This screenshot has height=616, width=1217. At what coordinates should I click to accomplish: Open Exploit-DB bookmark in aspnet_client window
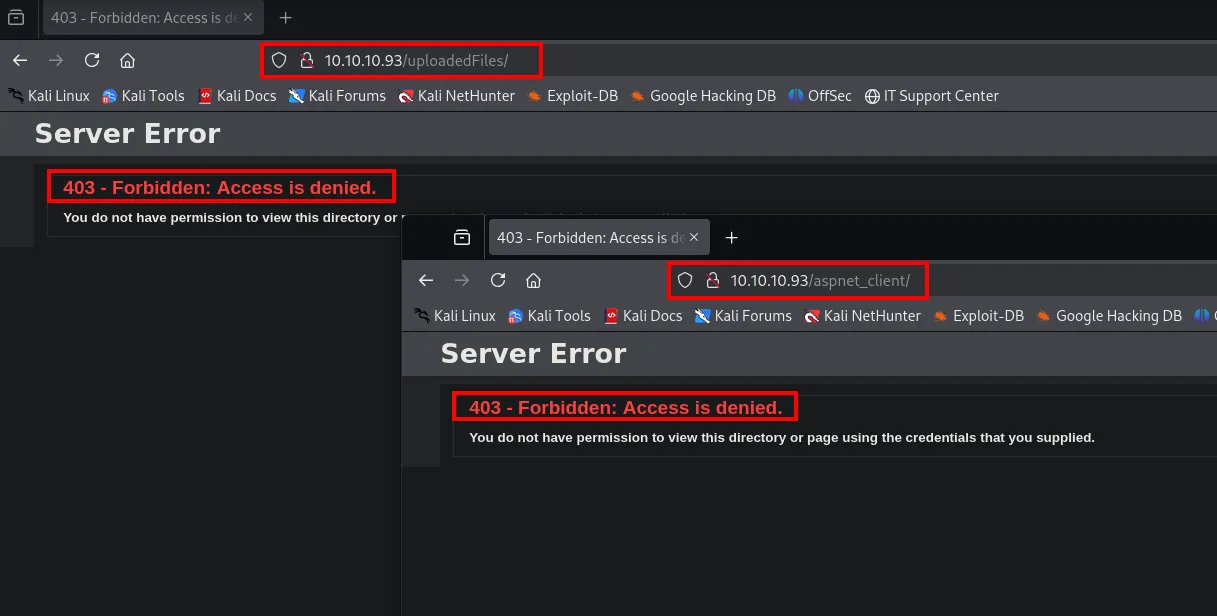coord(979,316)
